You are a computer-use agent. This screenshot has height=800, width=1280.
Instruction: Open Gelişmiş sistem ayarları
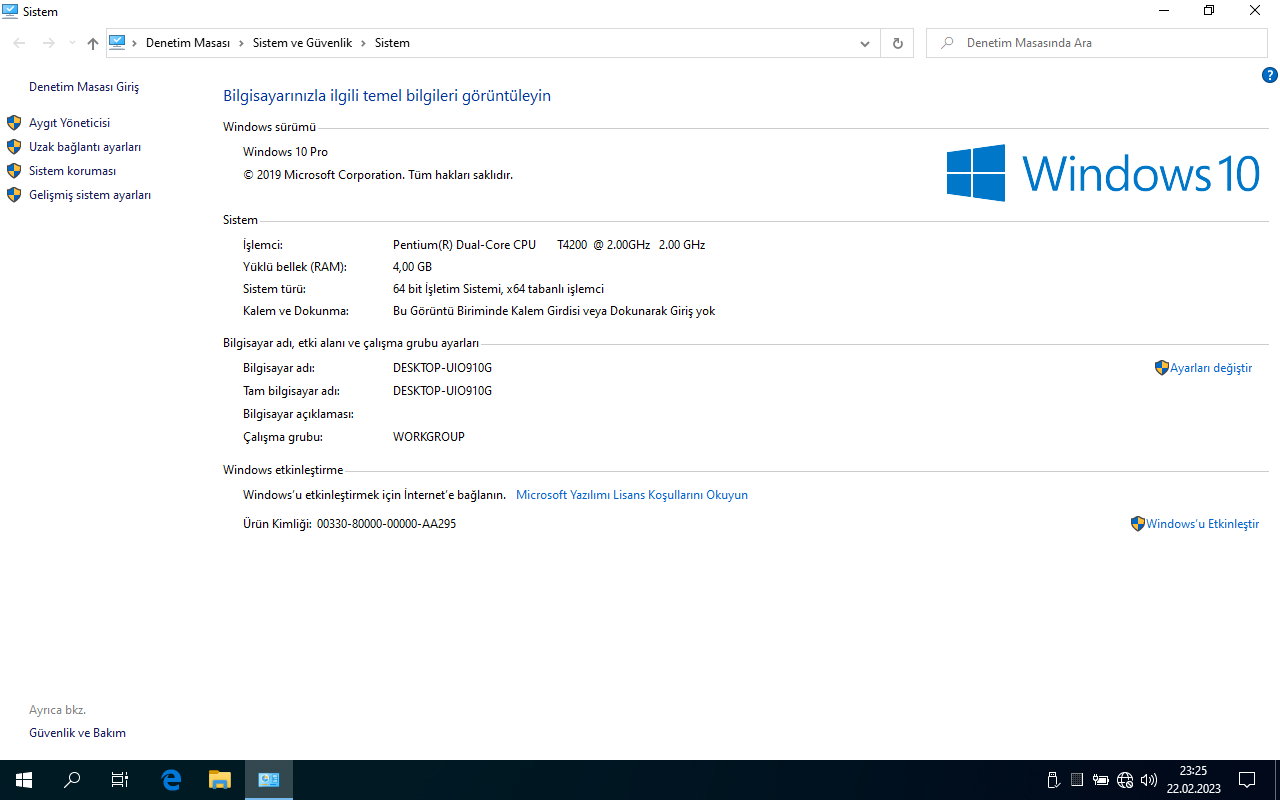(90, 195)
